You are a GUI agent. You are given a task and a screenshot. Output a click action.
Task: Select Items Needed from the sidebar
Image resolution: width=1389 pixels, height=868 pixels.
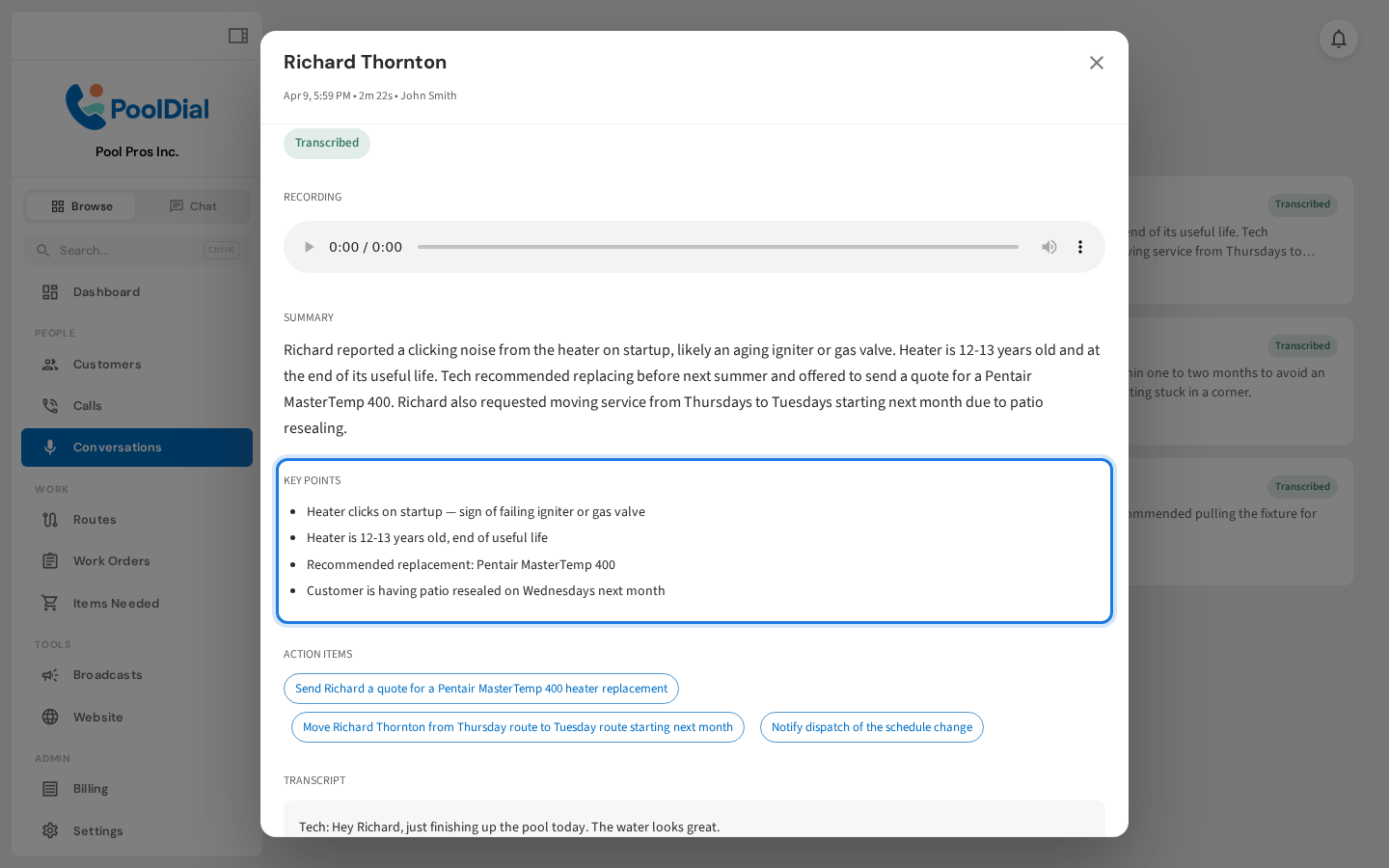pyautogui.click(x=115, y=603)
